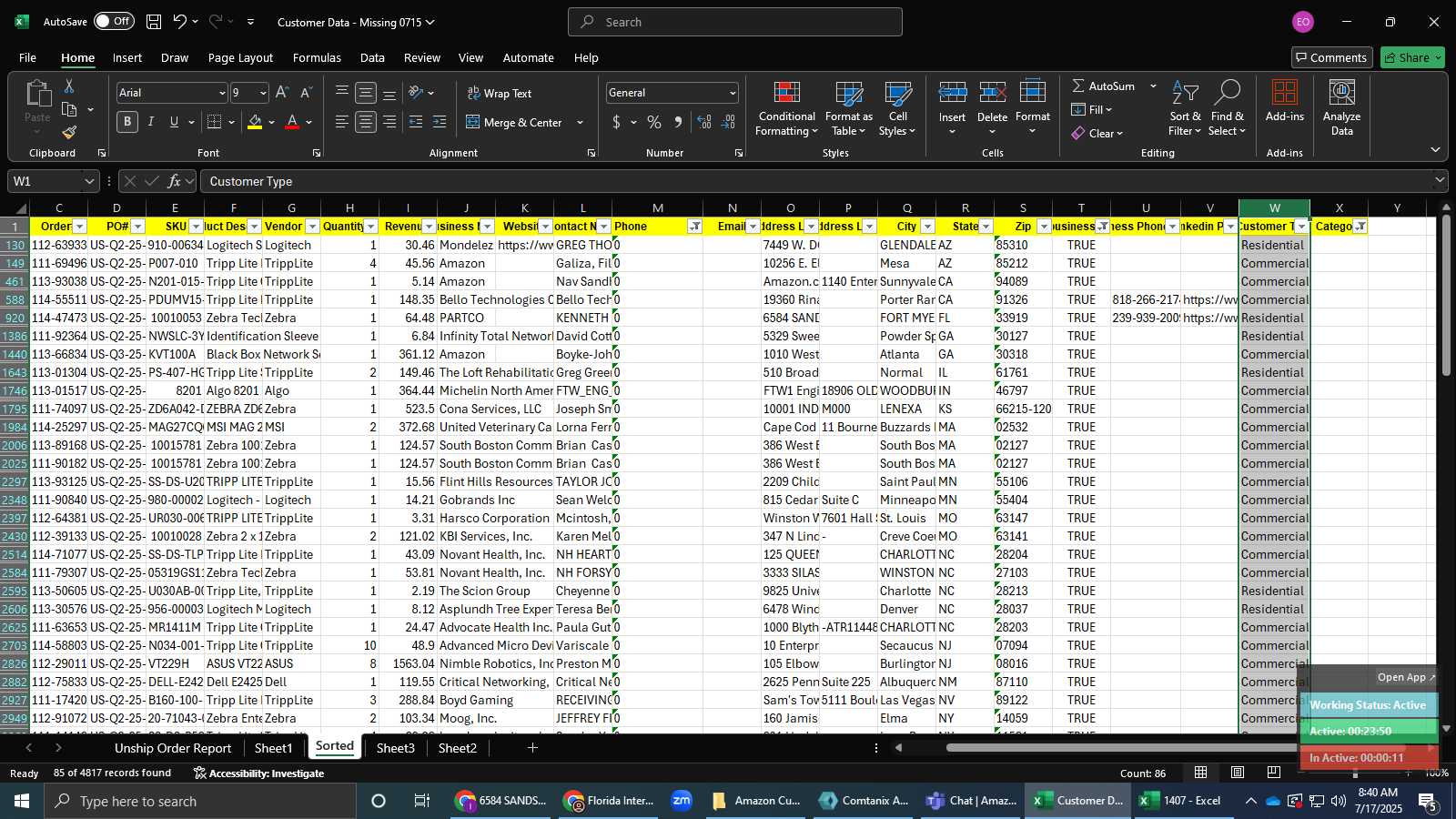Open the Insert ribbon tab
The image size is (1456, 819).
(x=127, y=57)
